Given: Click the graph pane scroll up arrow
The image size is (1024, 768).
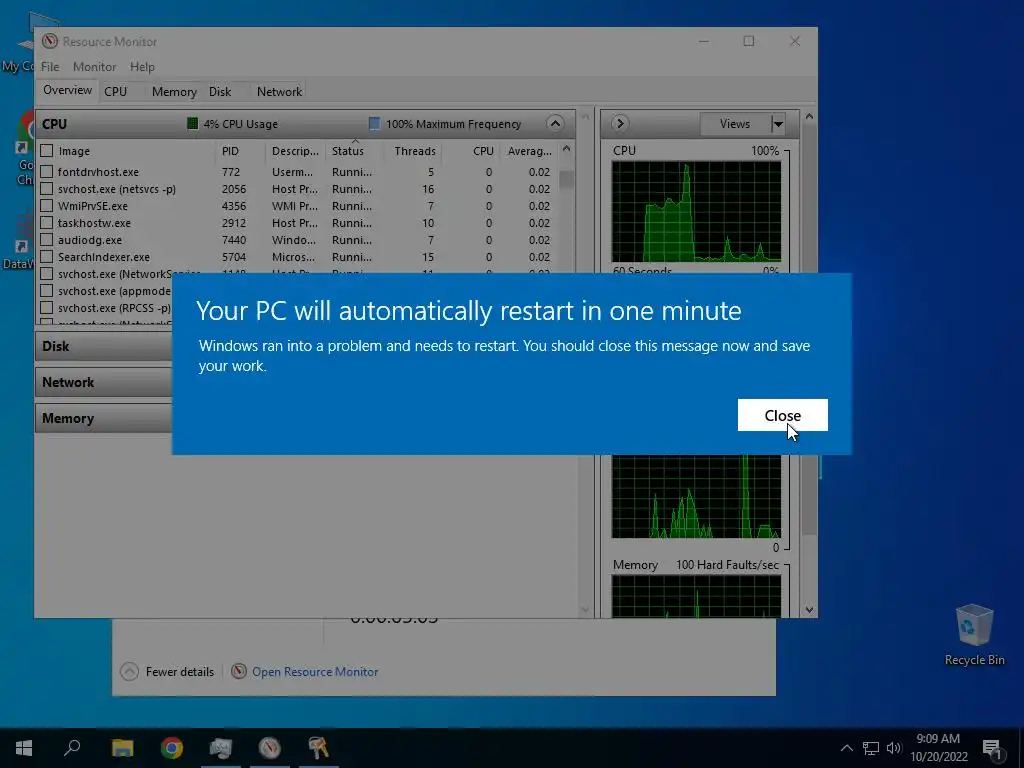Looking at the screenshot, I should [x=809, y=117].
